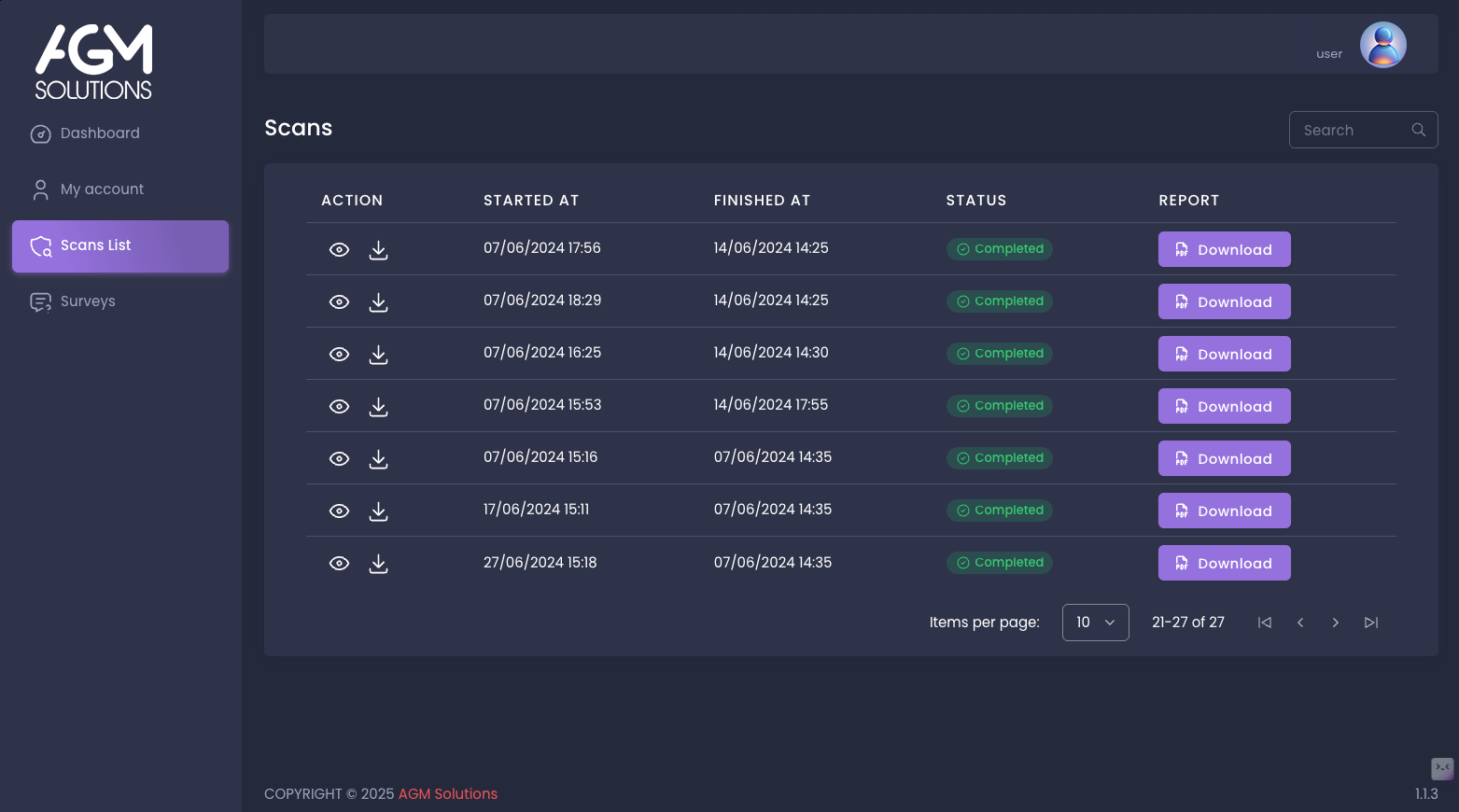Open the Surveys section
The width and height of the screenshot is (1459, 812).
88,301
